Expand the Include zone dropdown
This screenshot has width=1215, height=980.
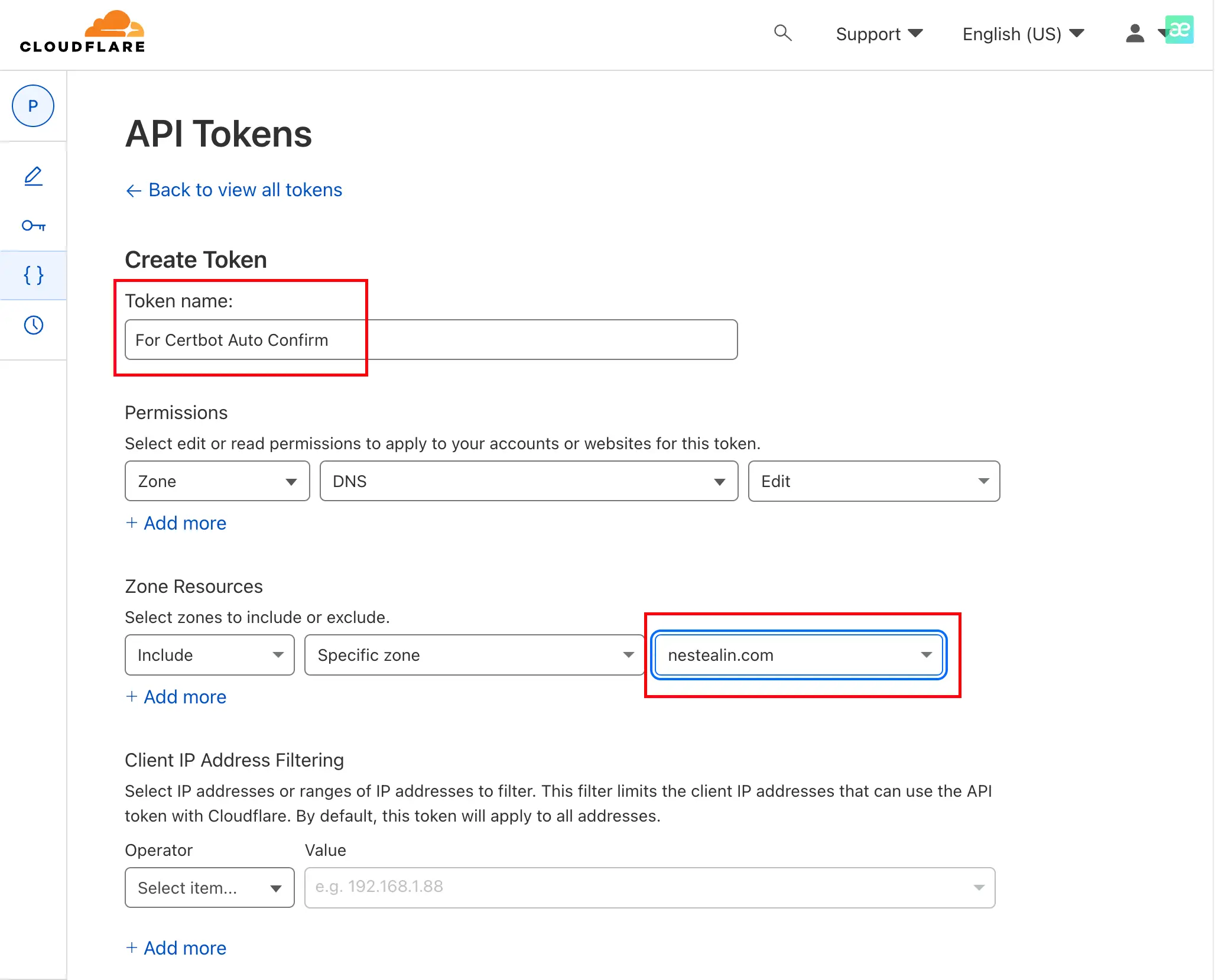(210, 655)
